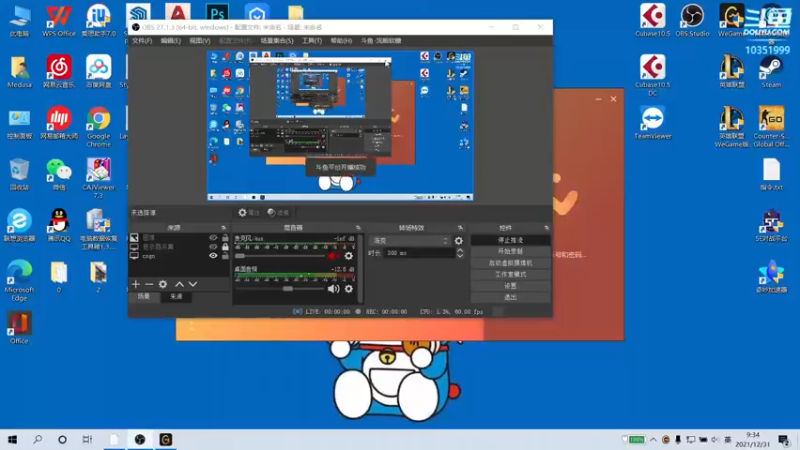Click 开始录制 start recording button
Screen dimensions: 800x450
tap(510, 252)
